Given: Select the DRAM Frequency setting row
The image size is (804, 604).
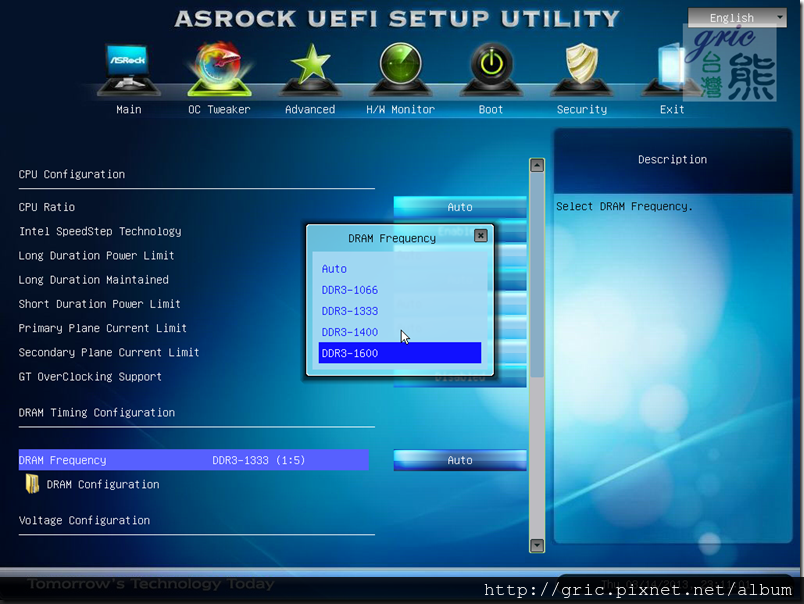Looking at the screenshot, I should point(193,460).
